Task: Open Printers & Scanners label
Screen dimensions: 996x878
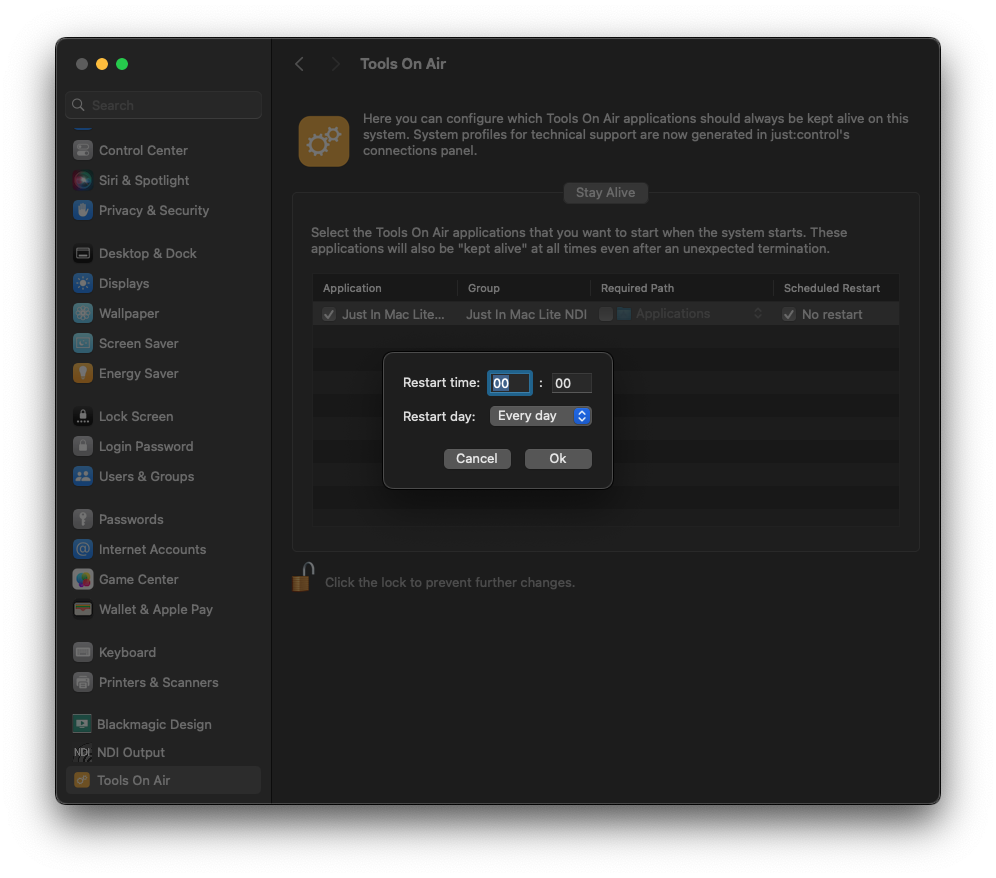Action: [158, 682]
